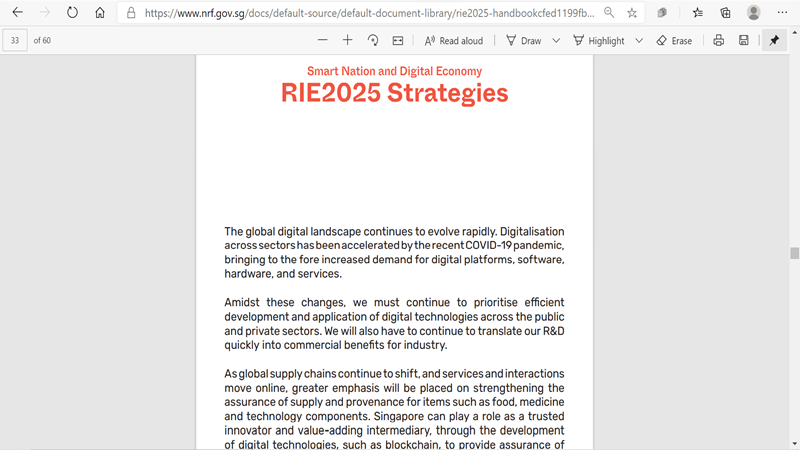Screen dimensions: 800x450
Task: Click the browser forward arrow
Action: click(45, 13)
